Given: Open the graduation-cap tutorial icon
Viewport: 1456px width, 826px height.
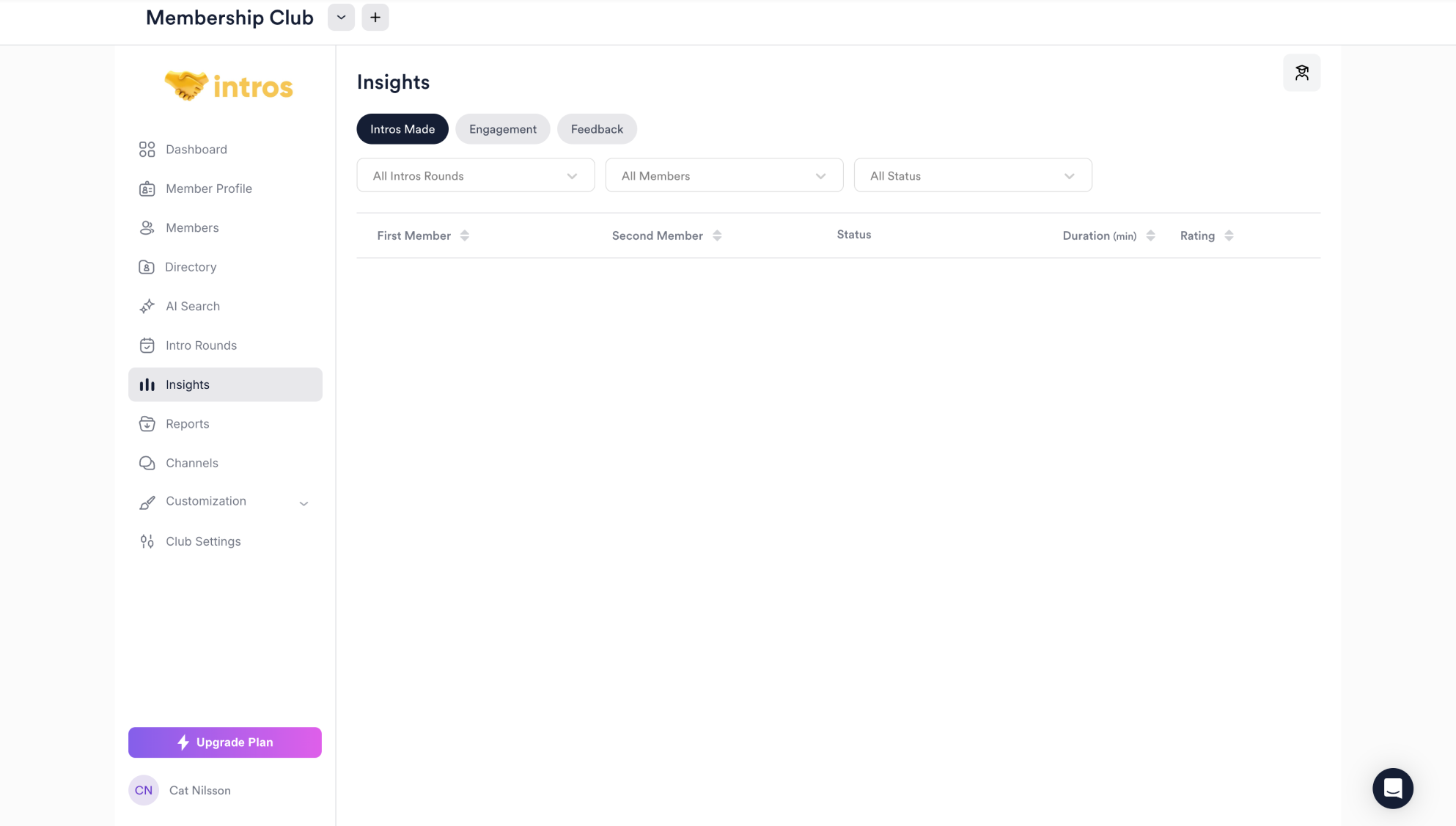Looking at the screenshot, I should (x=1301, y=73).
